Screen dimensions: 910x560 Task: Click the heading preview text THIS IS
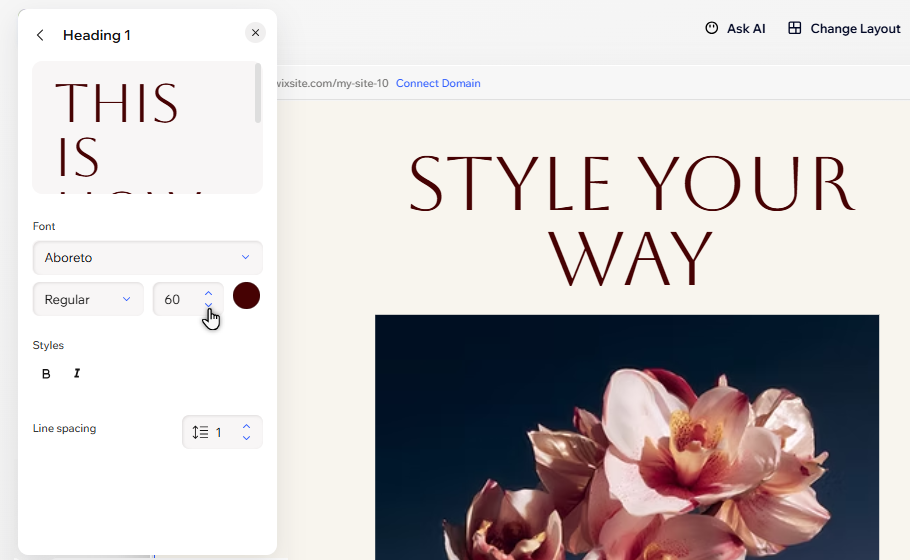pyautogui.click(x=116, y=129)
